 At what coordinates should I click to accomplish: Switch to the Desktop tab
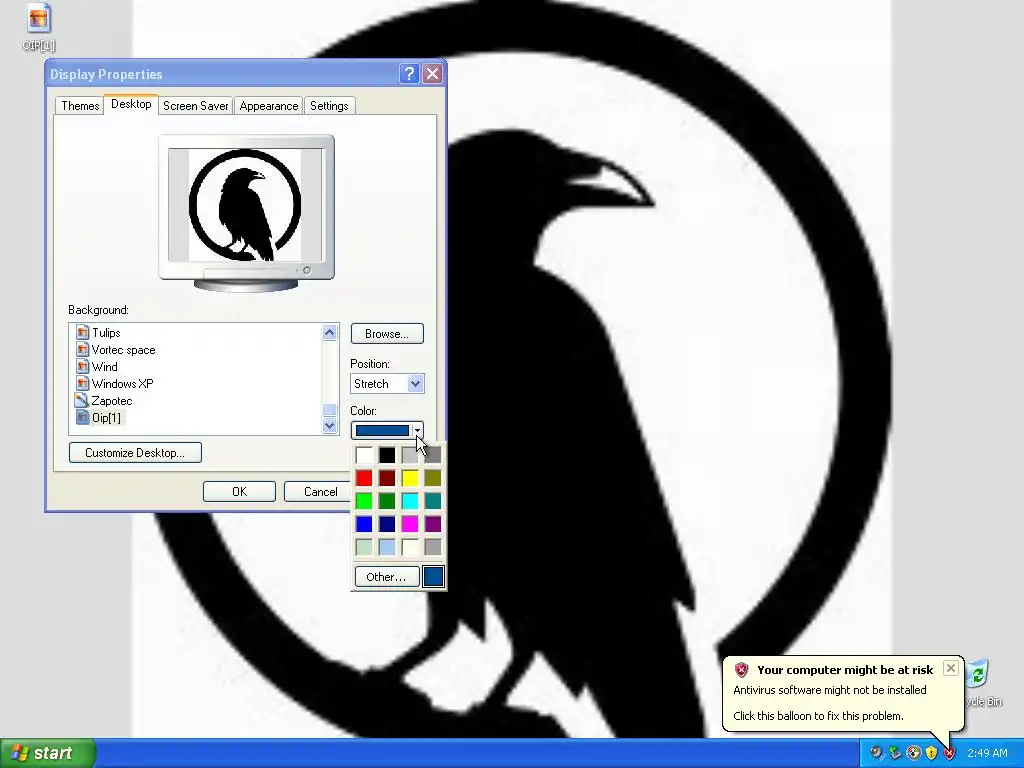pos(131,104)
